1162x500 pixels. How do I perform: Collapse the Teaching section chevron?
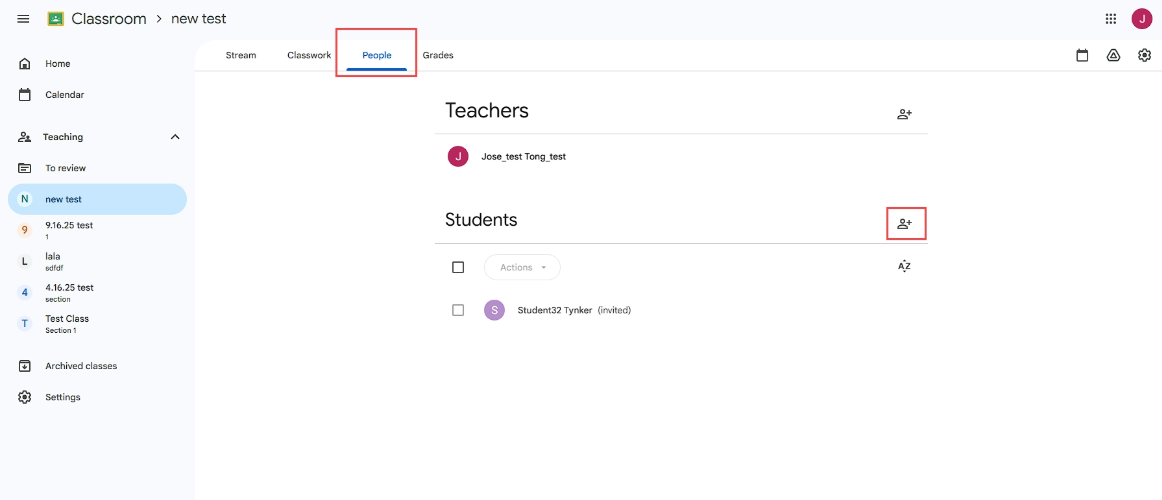(175, 137)
